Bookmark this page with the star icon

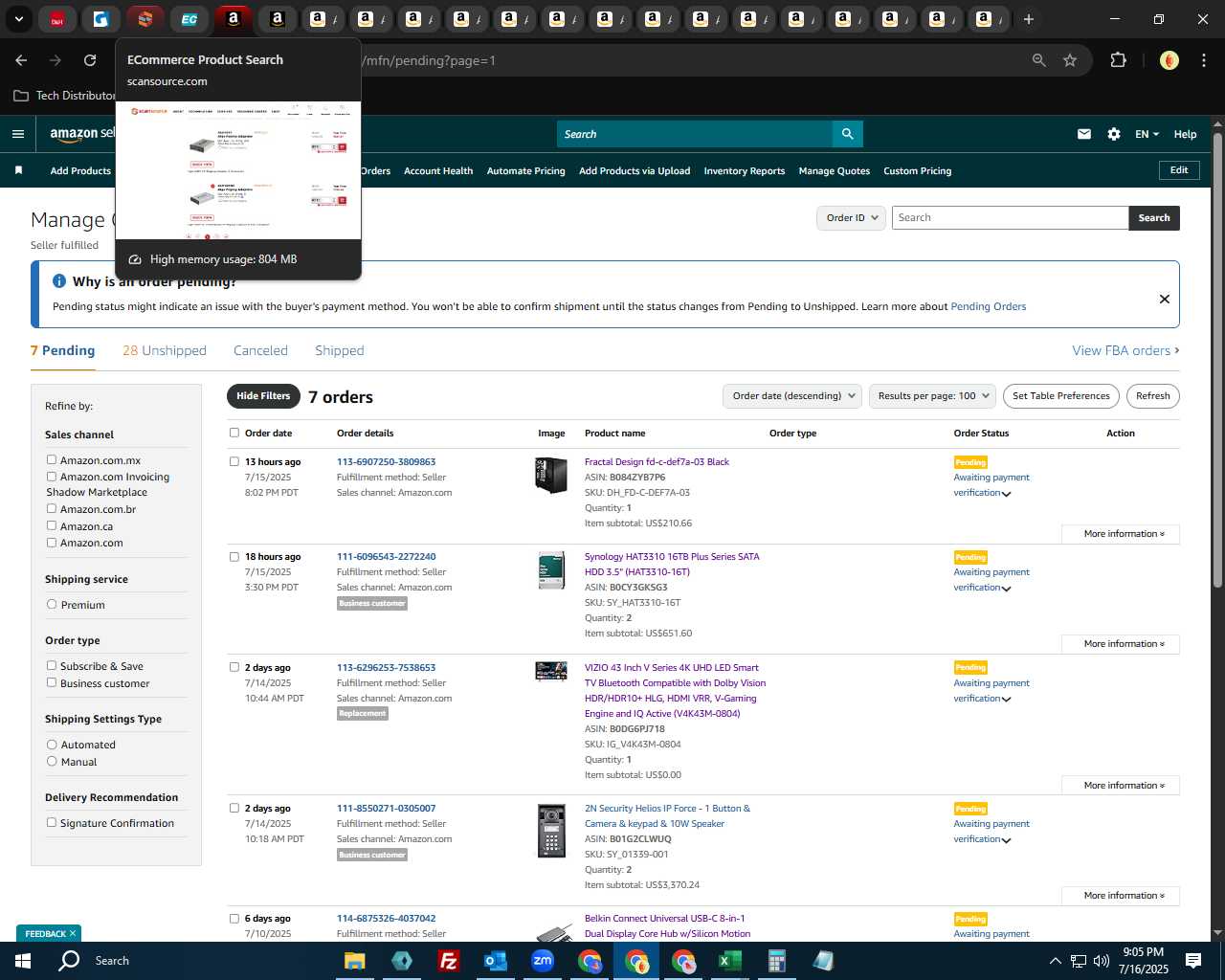pyautogui.click(x=1070, y=60)
